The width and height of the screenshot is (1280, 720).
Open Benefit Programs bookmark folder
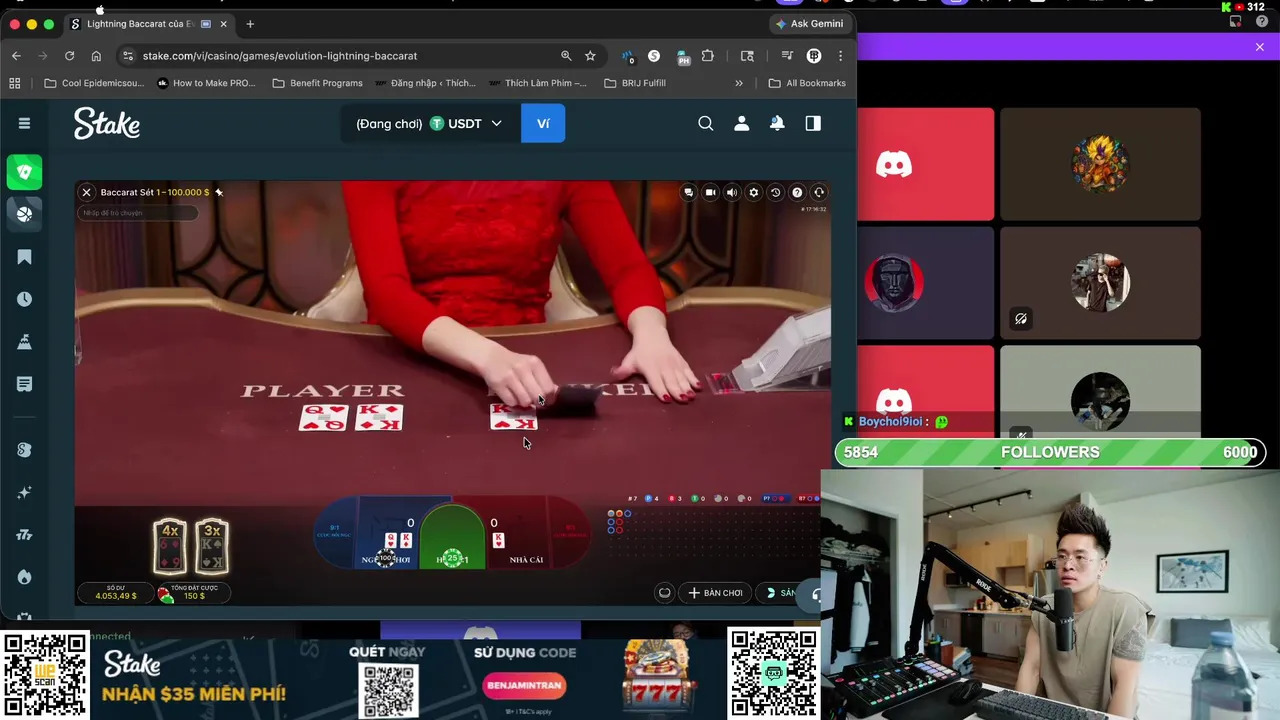pos(317,83)
